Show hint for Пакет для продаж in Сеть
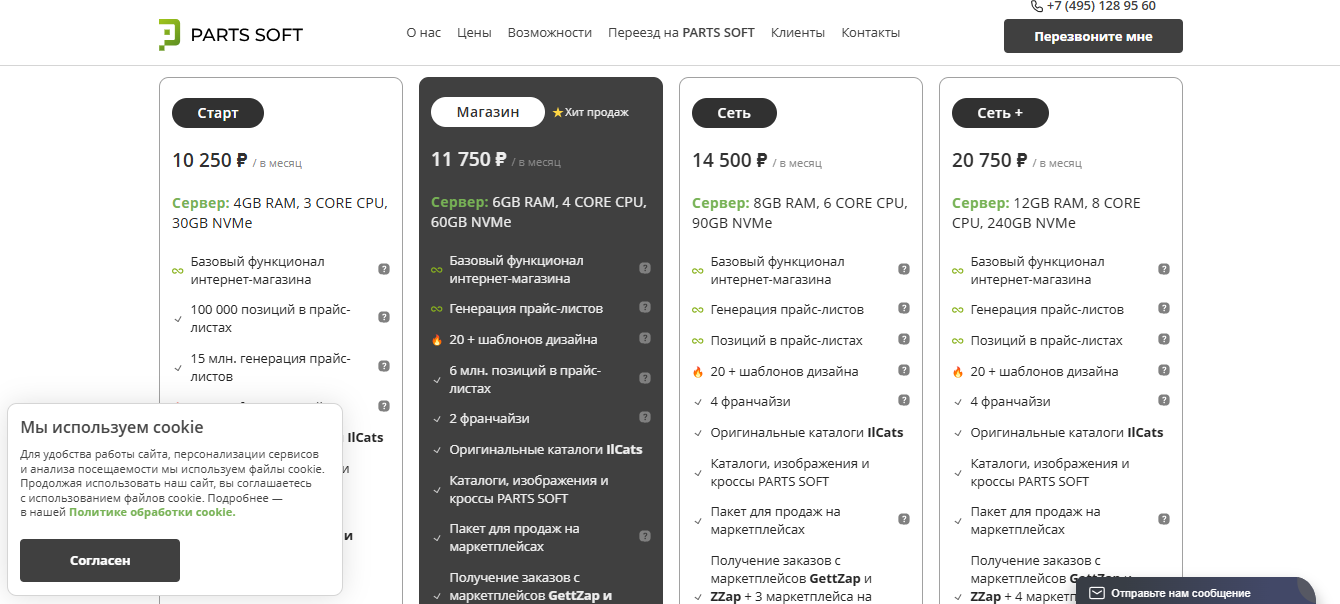The height and width of the screenshot is (604, 1340). (904, 519)
